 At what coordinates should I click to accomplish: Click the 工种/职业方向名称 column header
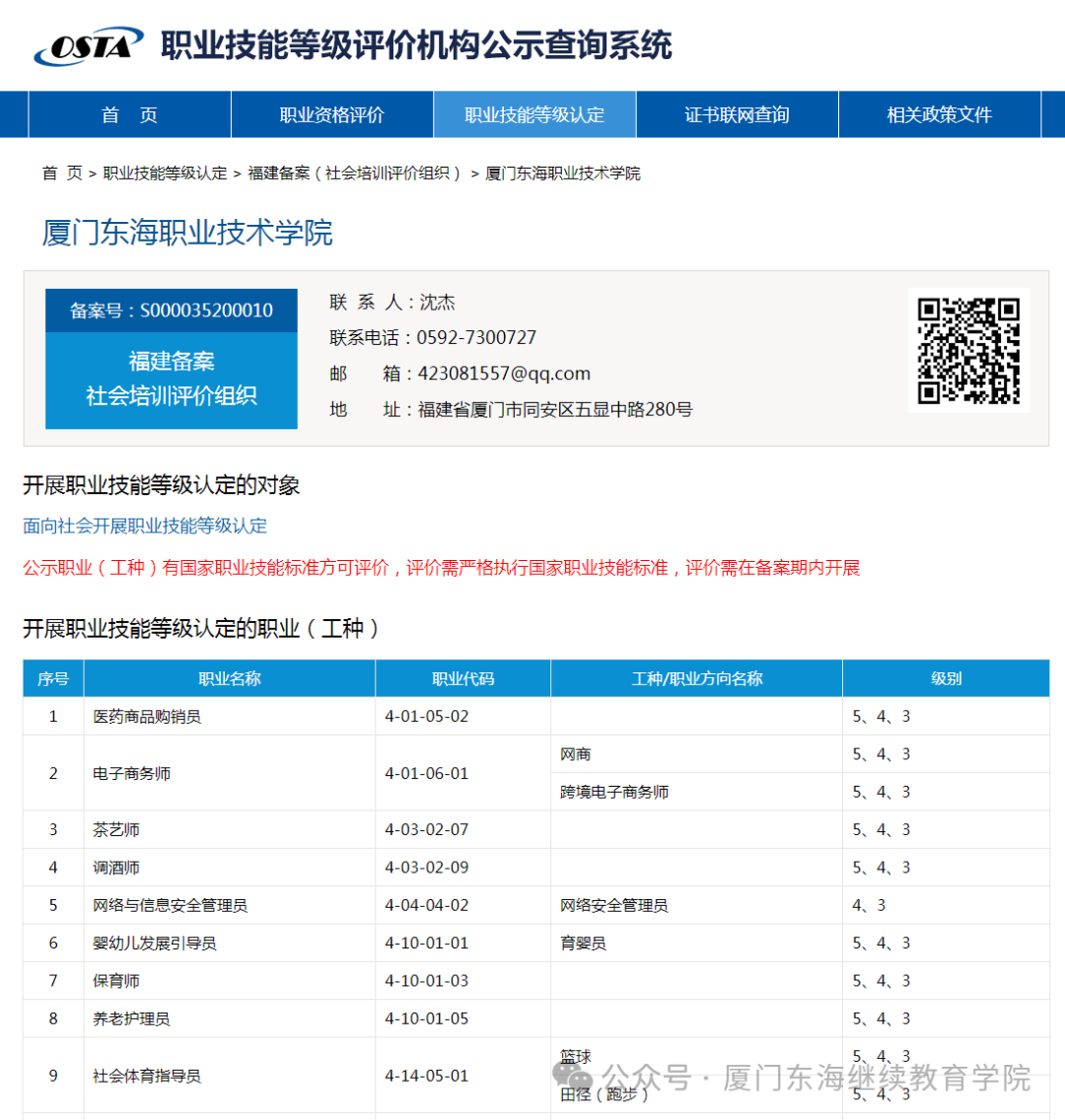[x=697, y=678]
